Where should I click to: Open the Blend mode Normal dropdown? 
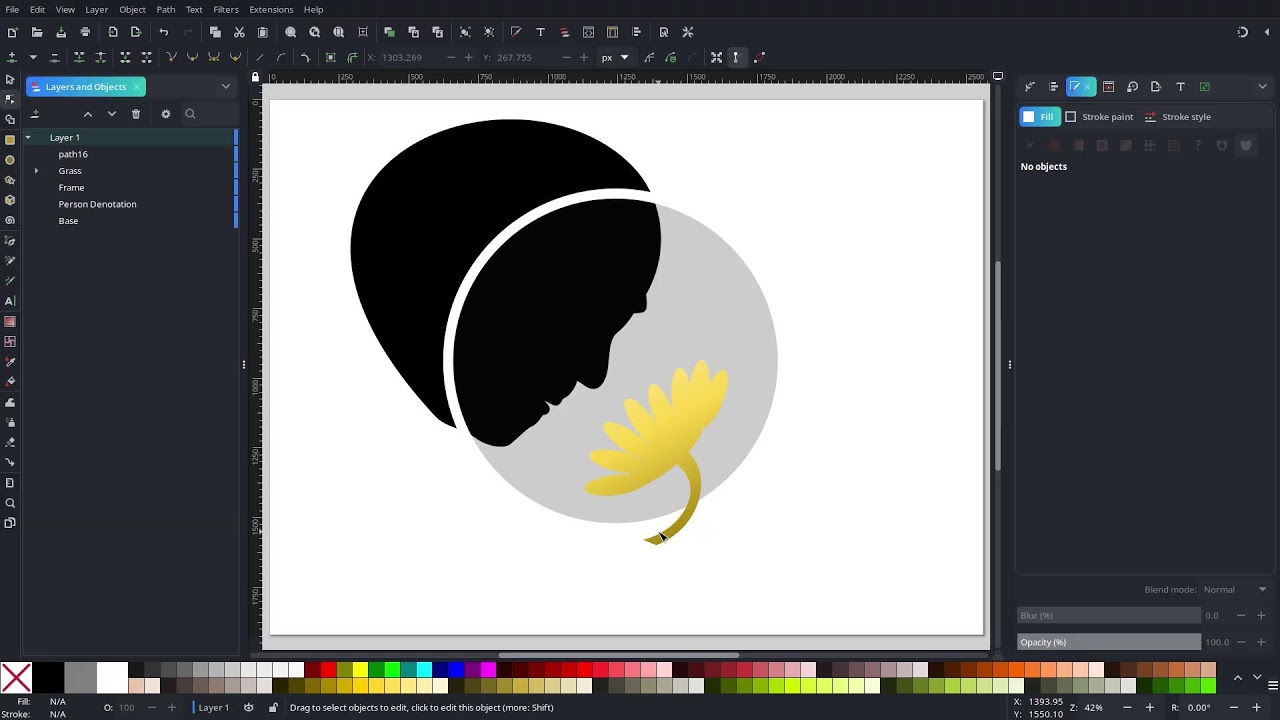pos(1234,590)
